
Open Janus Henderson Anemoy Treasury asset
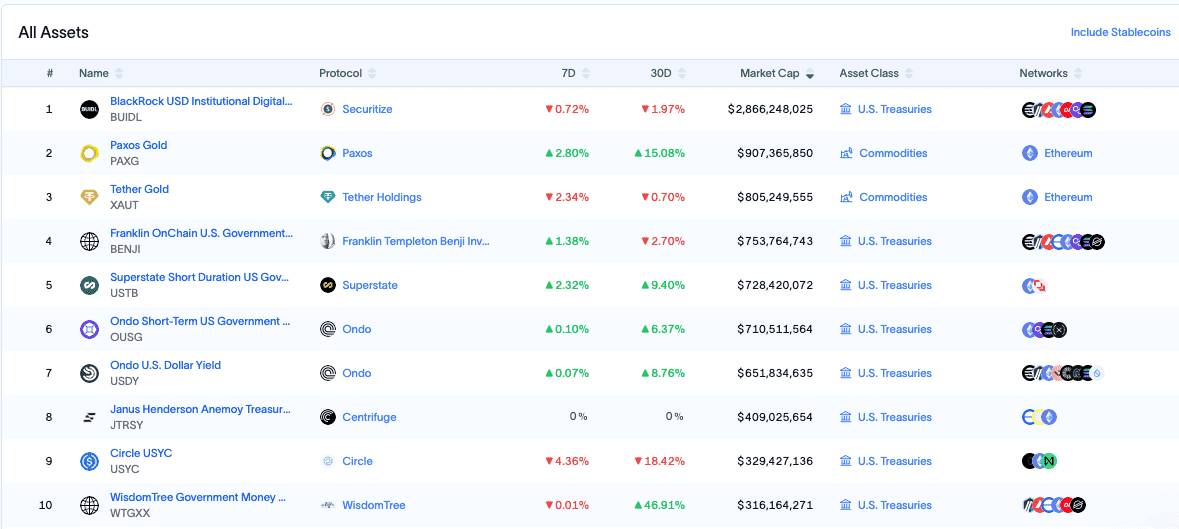pos(200,409)
